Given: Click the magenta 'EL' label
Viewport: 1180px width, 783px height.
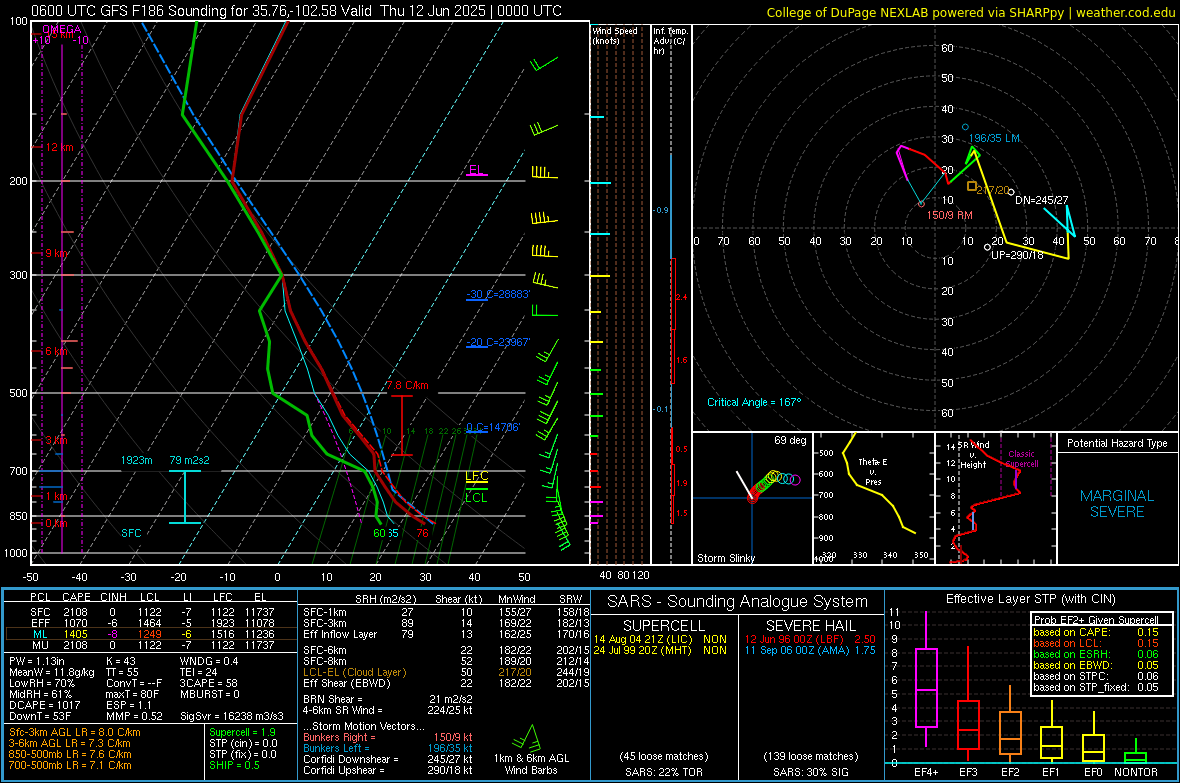Looking at the screenshot, I should point(475,169).
